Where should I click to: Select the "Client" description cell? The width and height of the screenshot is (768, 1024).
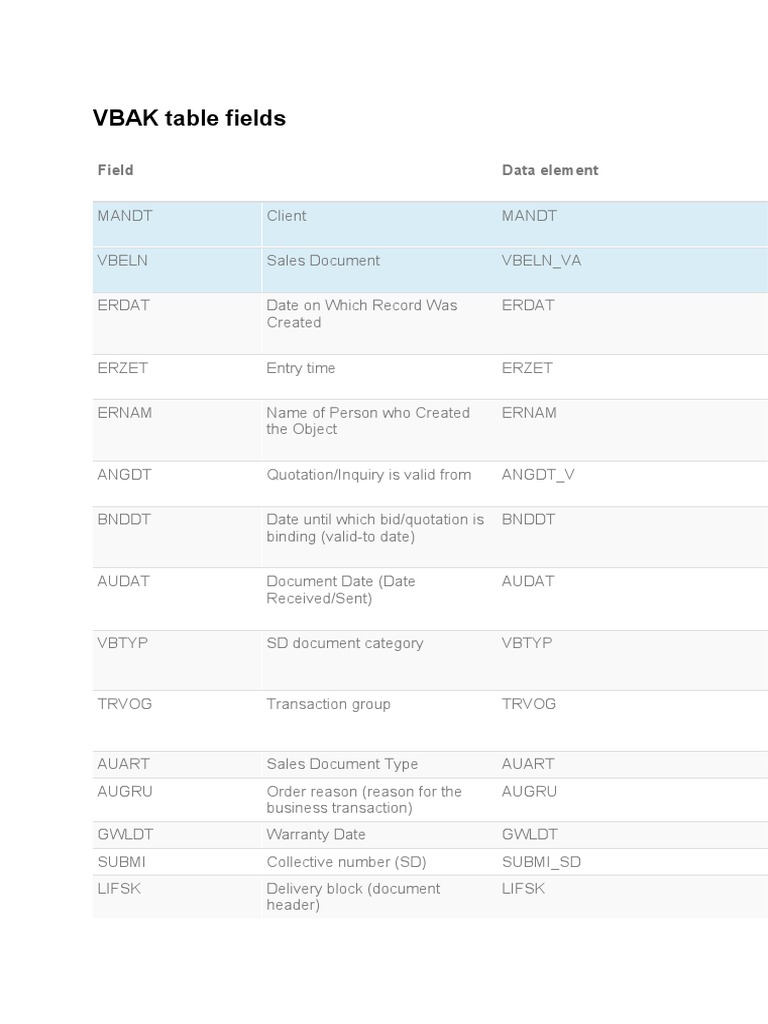pos(286,216)
